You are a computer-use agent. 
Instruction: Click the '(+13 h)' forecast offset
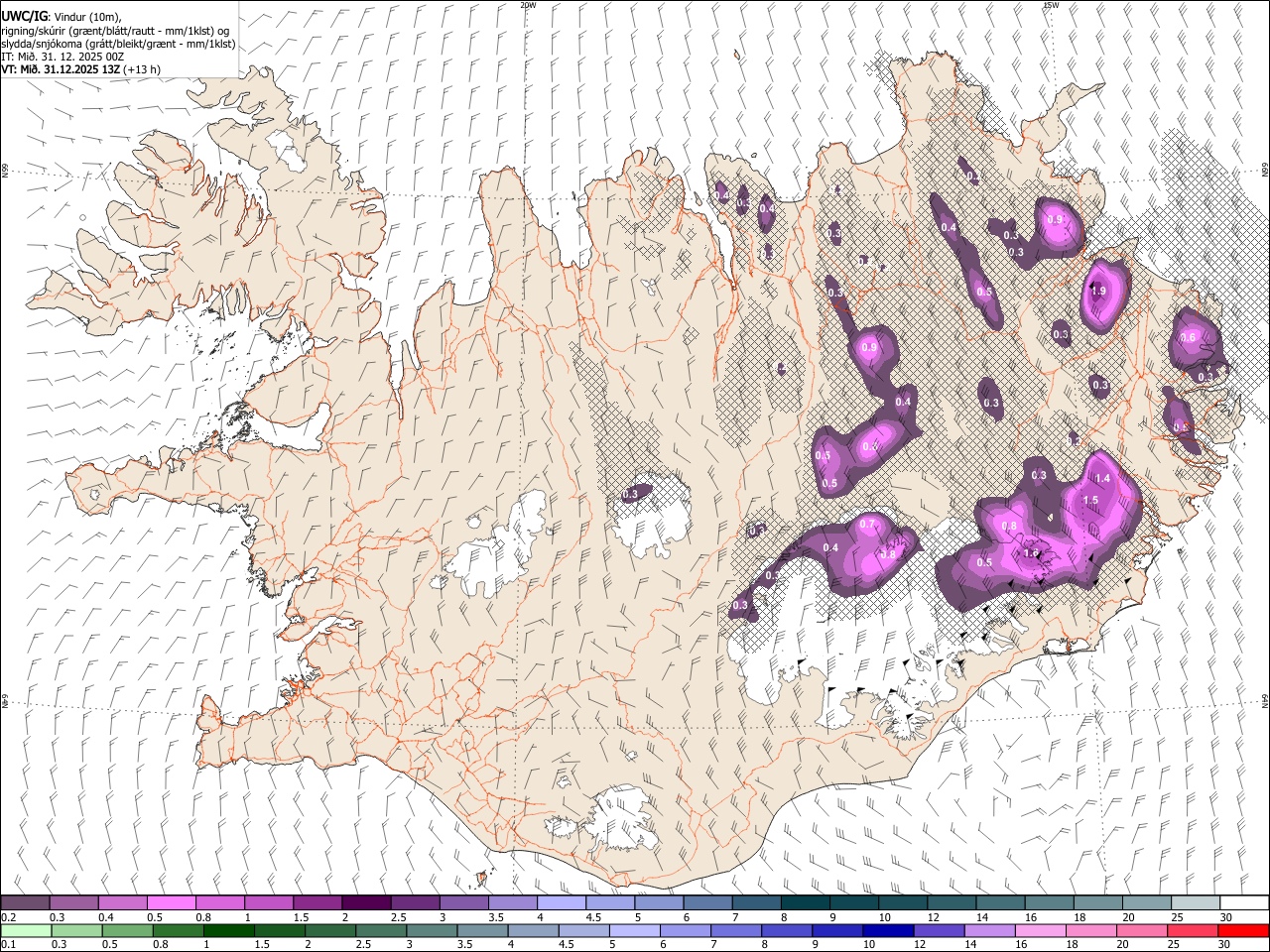143,69
